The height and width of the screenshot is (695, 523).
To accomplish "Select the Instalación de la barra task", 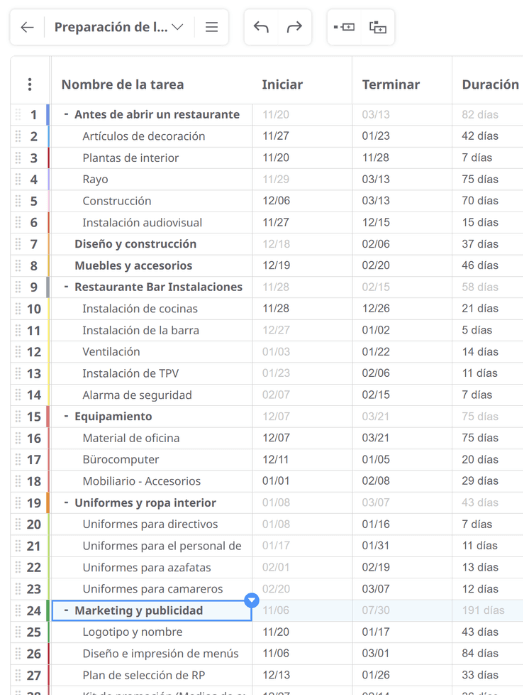I will tap(141, 330).
